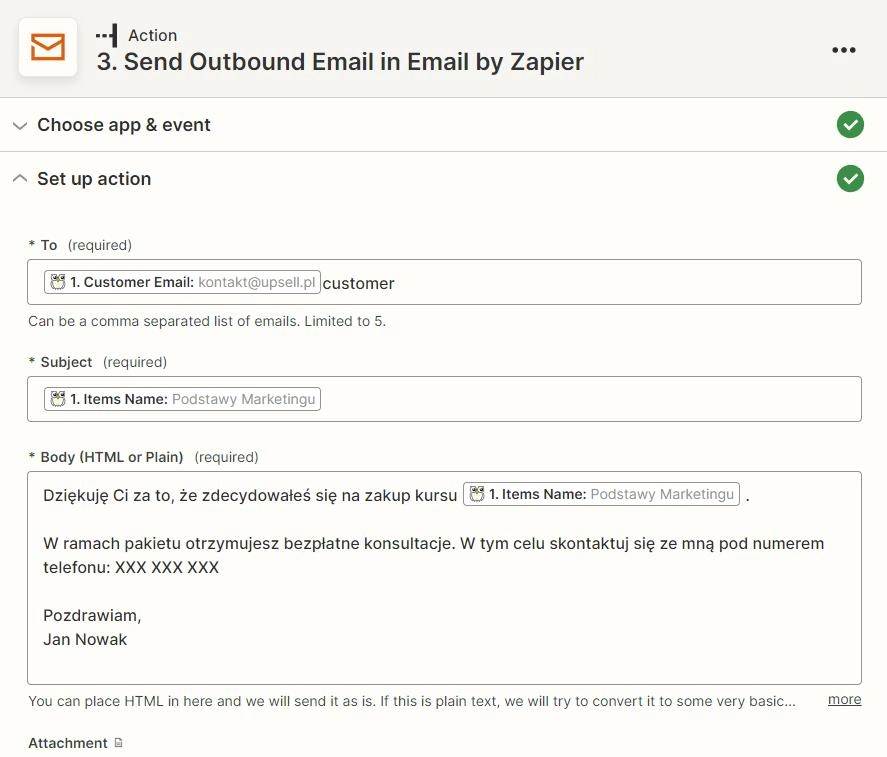Select the Items Name pill in Body text
887x757 pixels.
601,494
